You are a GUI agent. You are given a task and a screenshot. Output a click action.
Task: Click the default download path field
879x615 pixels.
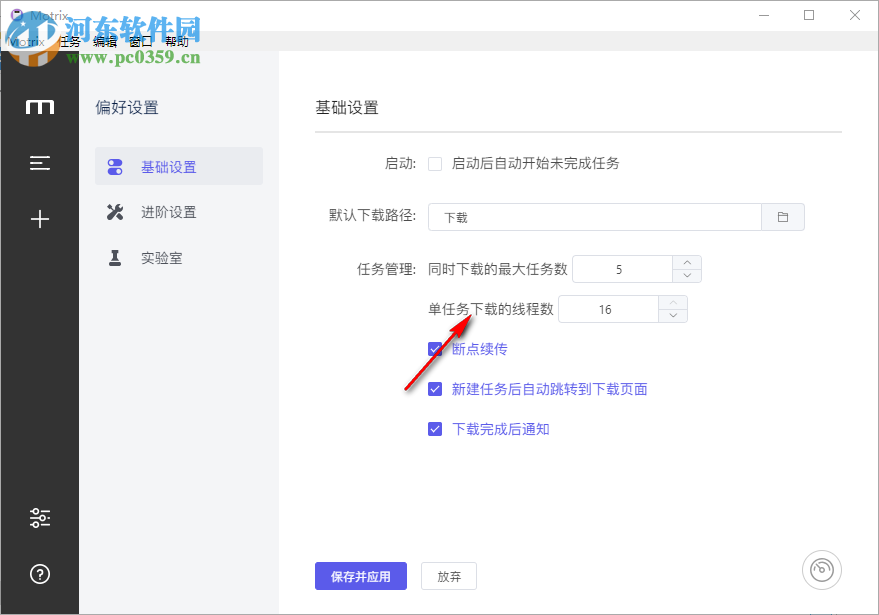(595, 217)
